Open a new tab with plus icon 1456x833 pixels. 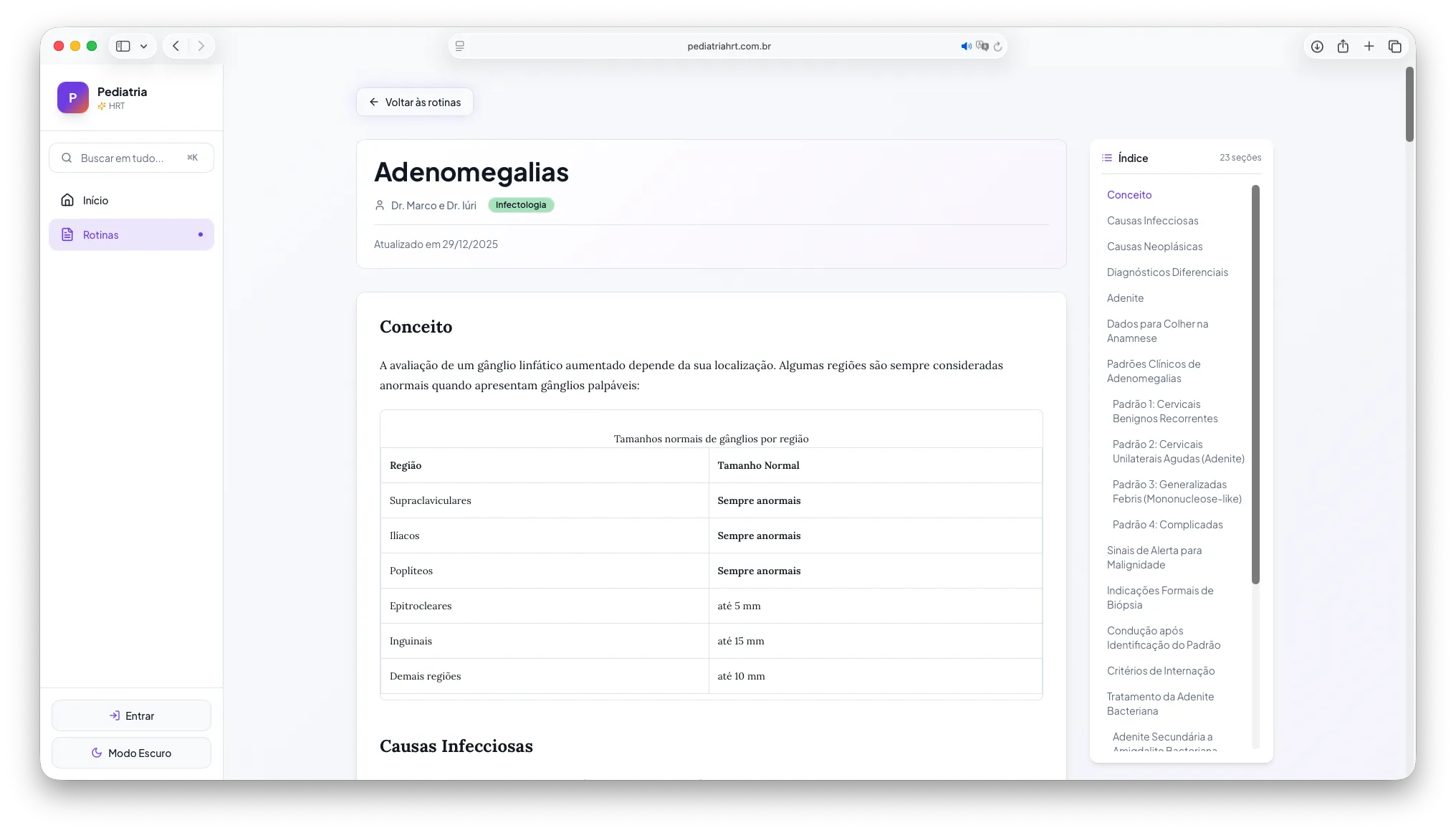[1369, 46]
